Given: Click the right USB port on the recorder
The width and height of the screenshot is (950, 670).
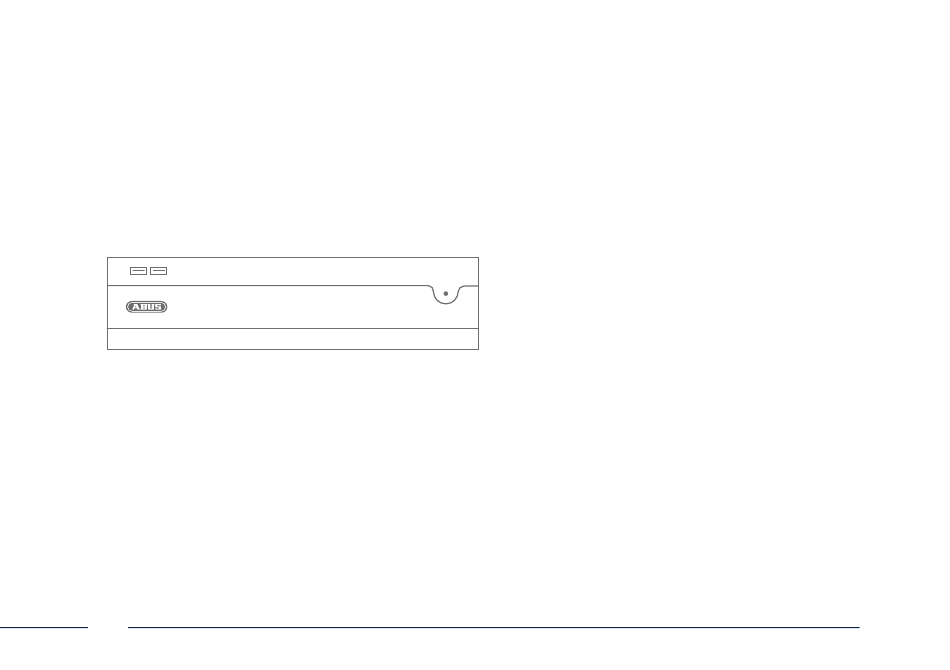Looking at the screenshot, I should [159, 271].
